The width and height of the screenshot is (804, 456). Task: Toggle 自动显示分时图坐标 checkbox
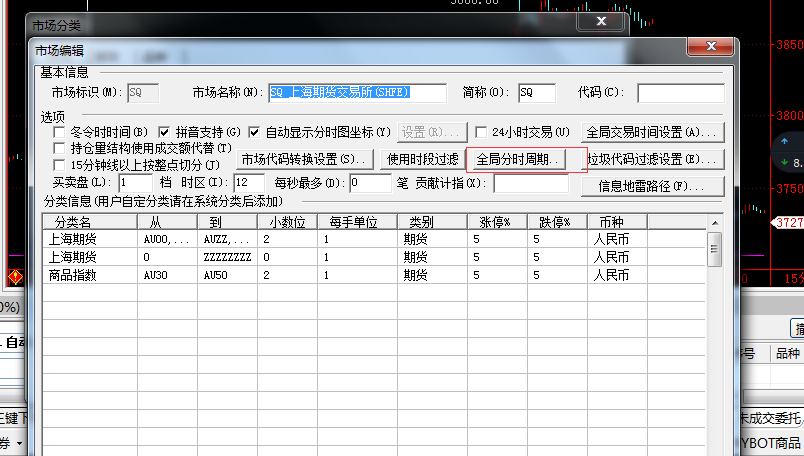coord(254,132)
